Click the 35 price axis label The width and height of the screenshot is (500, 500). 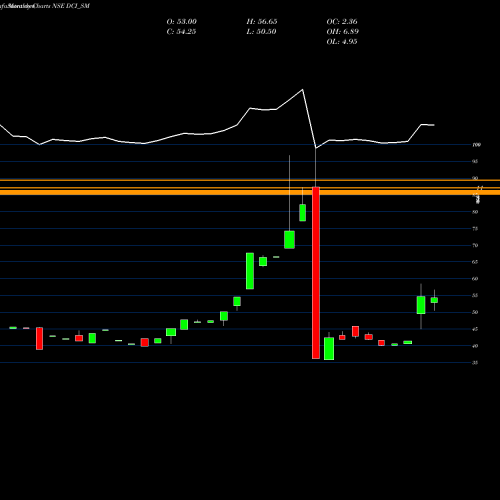tap(475, 363)
